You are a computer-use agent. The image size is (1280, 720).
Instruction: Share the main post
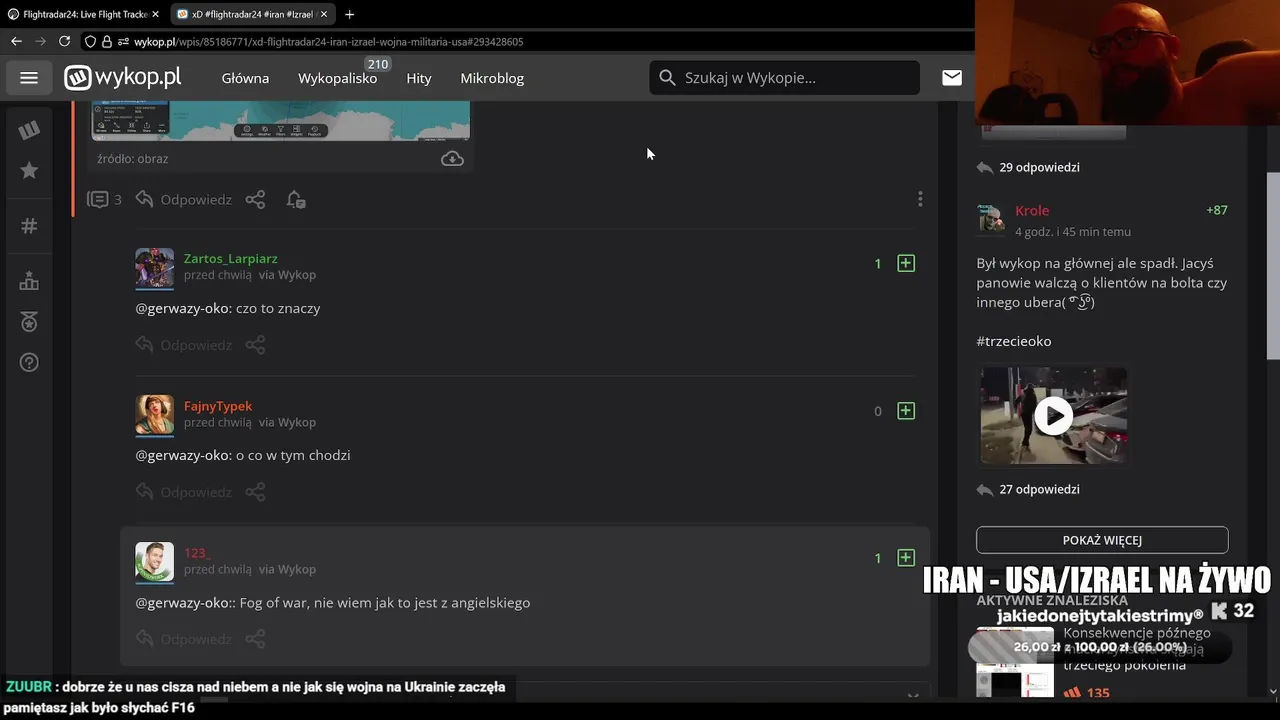pyautogui.click(x=256, y=199)
